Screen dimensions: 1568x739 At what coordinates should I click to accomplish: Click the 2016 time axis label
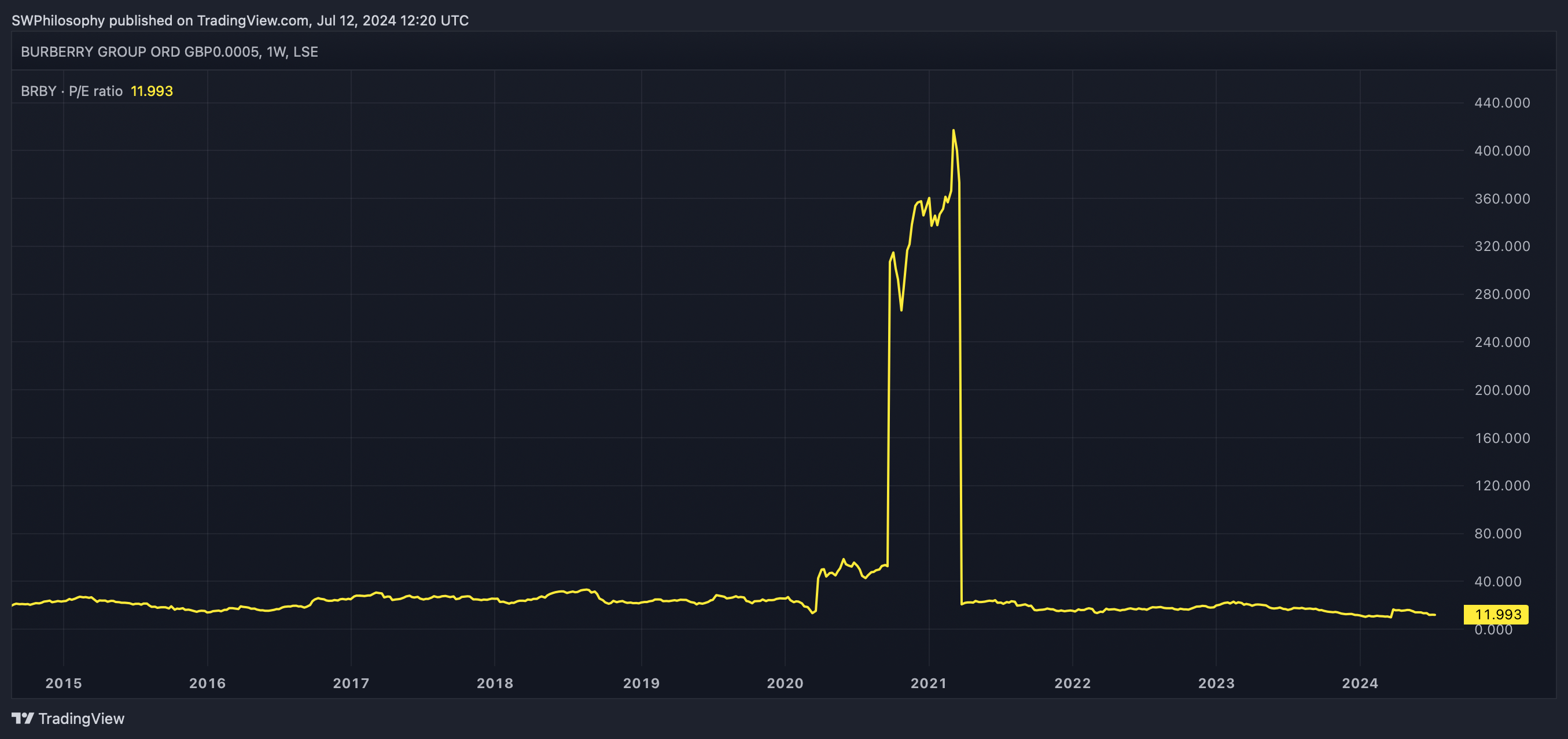[207, 683]
